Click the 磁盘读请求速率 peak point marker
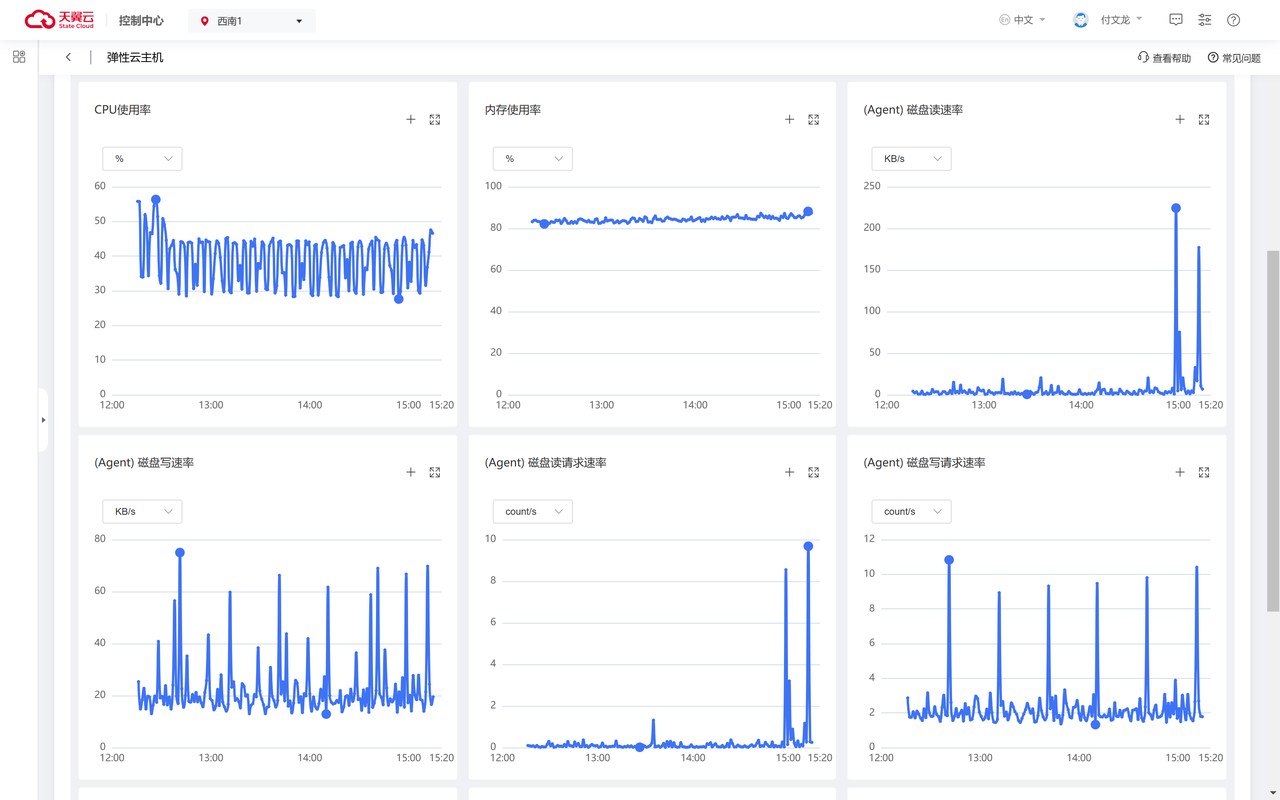This screenshot has height=800, width=1280. click(x=808, y=546)
